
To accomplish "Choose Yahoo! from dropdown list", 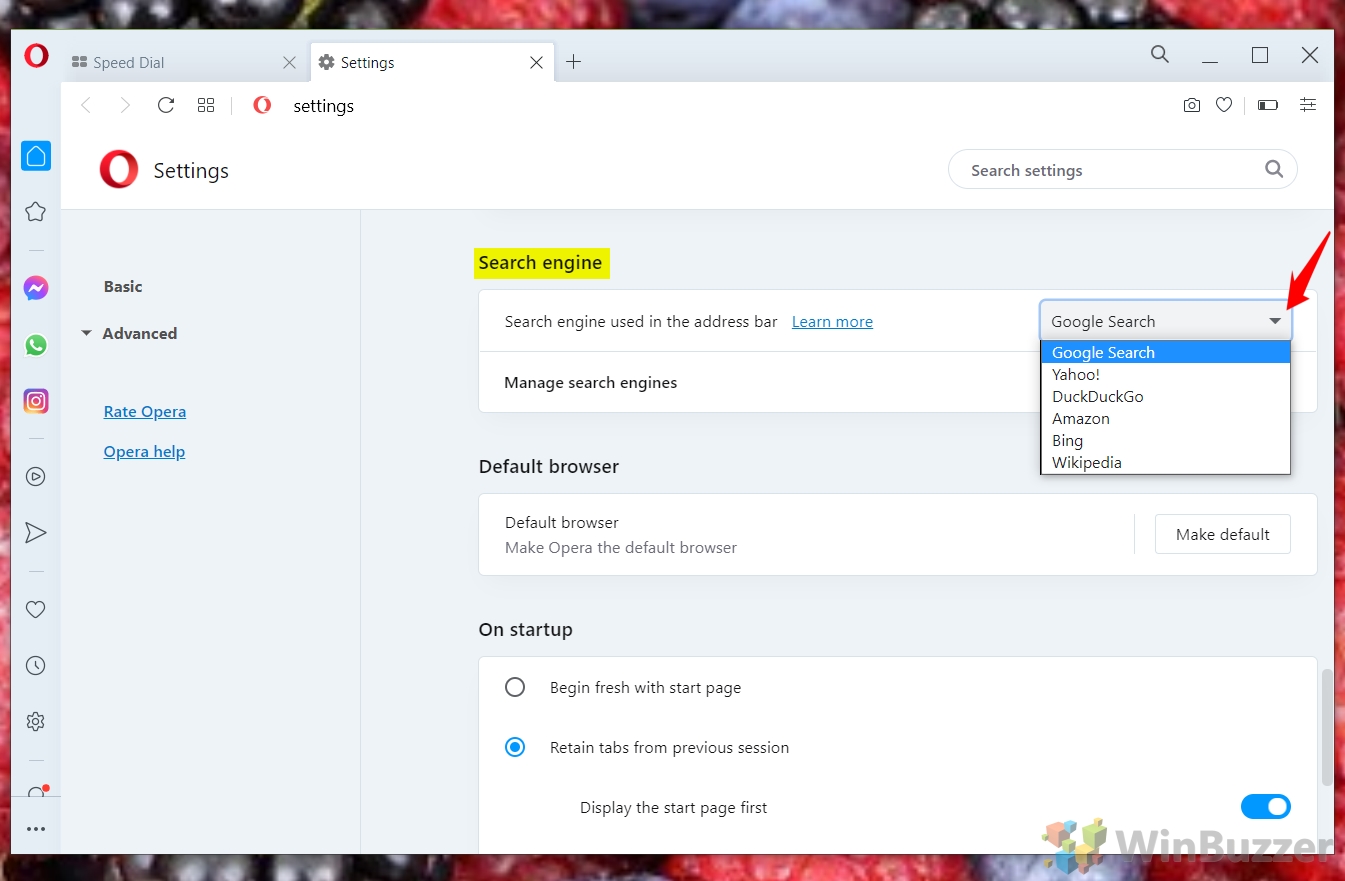I will pos(1166,374).
